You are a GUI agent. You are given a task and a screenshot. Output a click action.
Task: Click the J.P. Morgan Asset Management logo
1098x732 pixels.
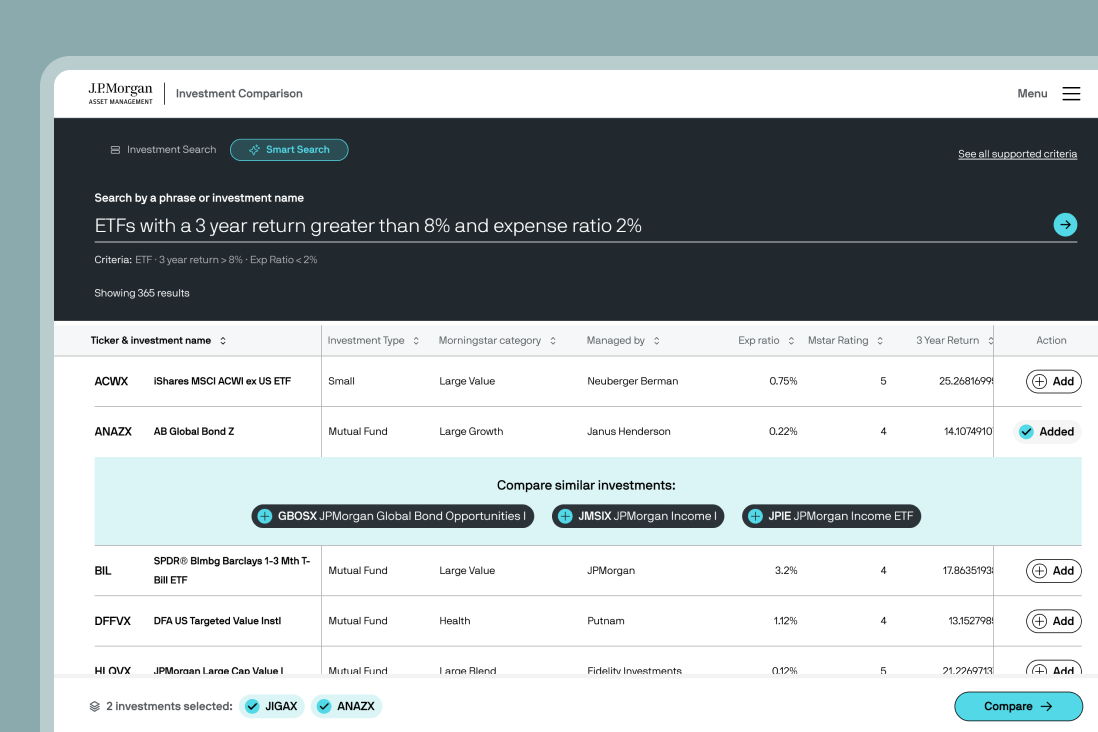[120, 93]
